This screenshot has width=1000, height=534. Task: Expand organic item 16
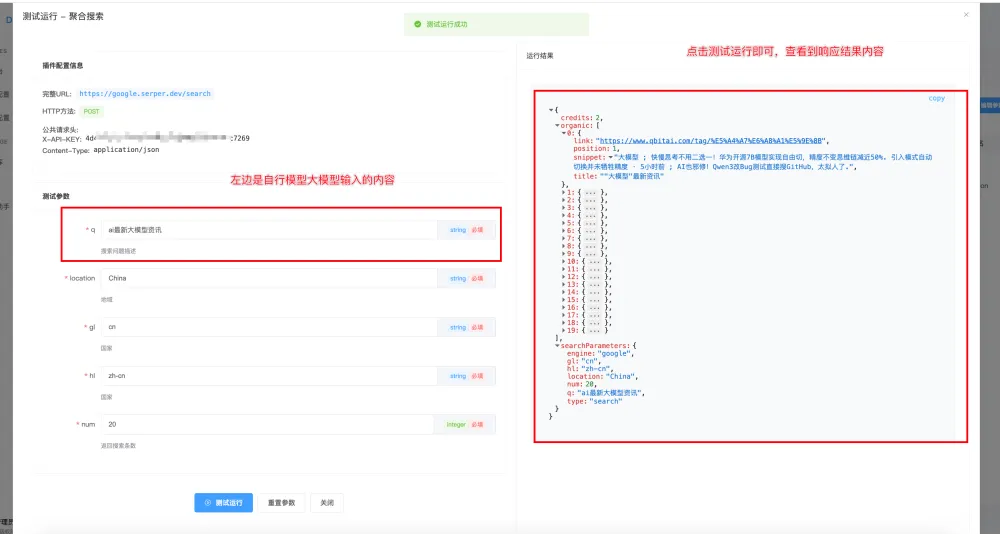pos(564,308)
